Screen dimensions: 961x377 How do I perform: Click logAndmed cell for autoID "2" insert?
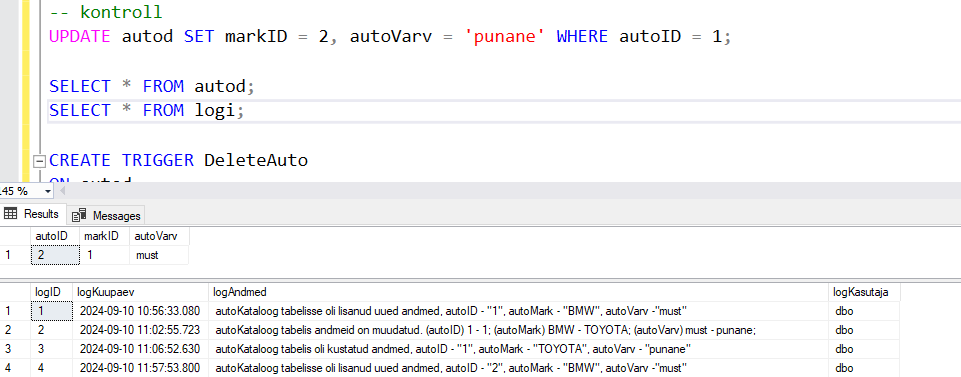[519, 368]
